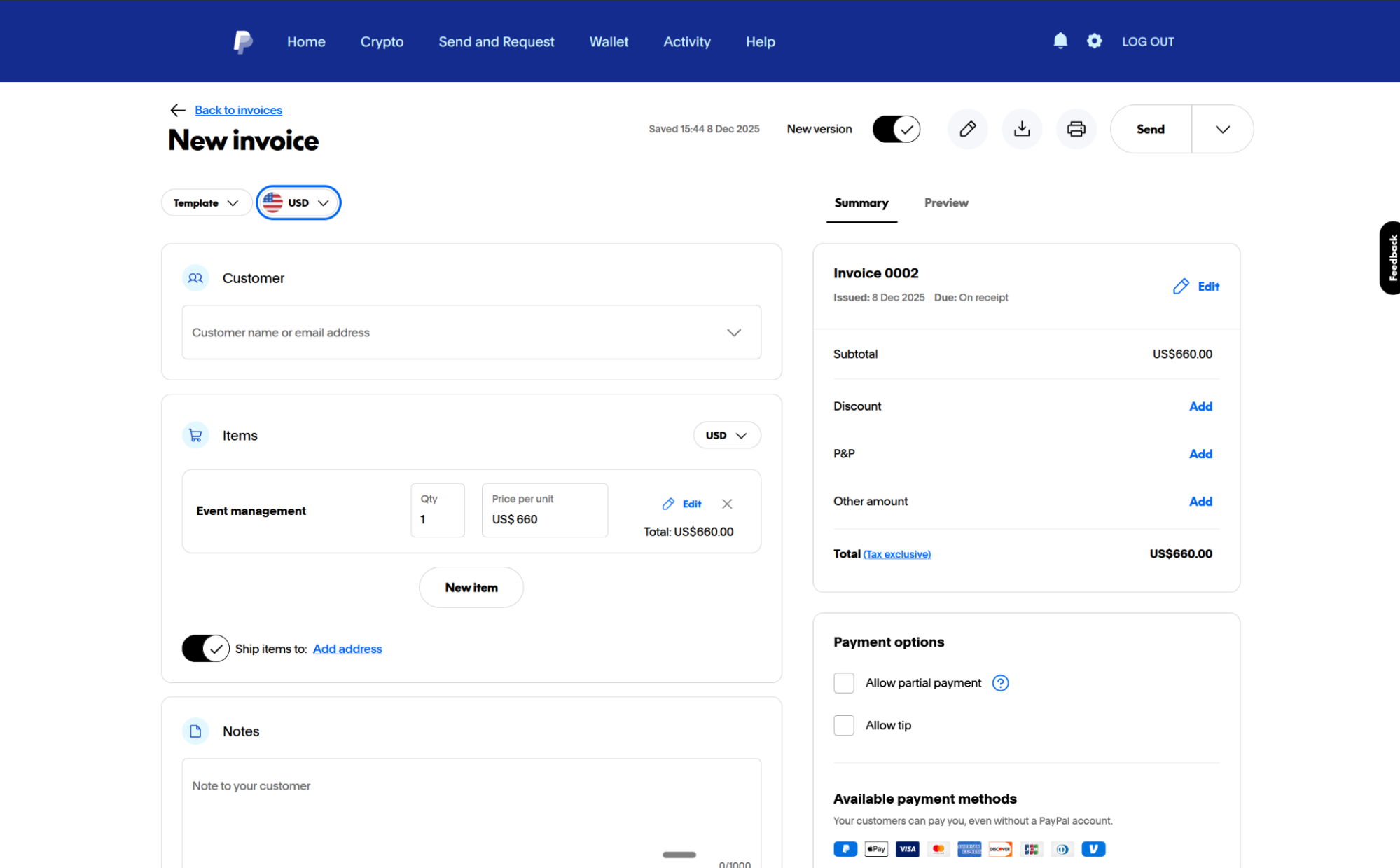Open the USD currency dropdown near Template
Screen dimensions: 1400x868
point(298,202)
